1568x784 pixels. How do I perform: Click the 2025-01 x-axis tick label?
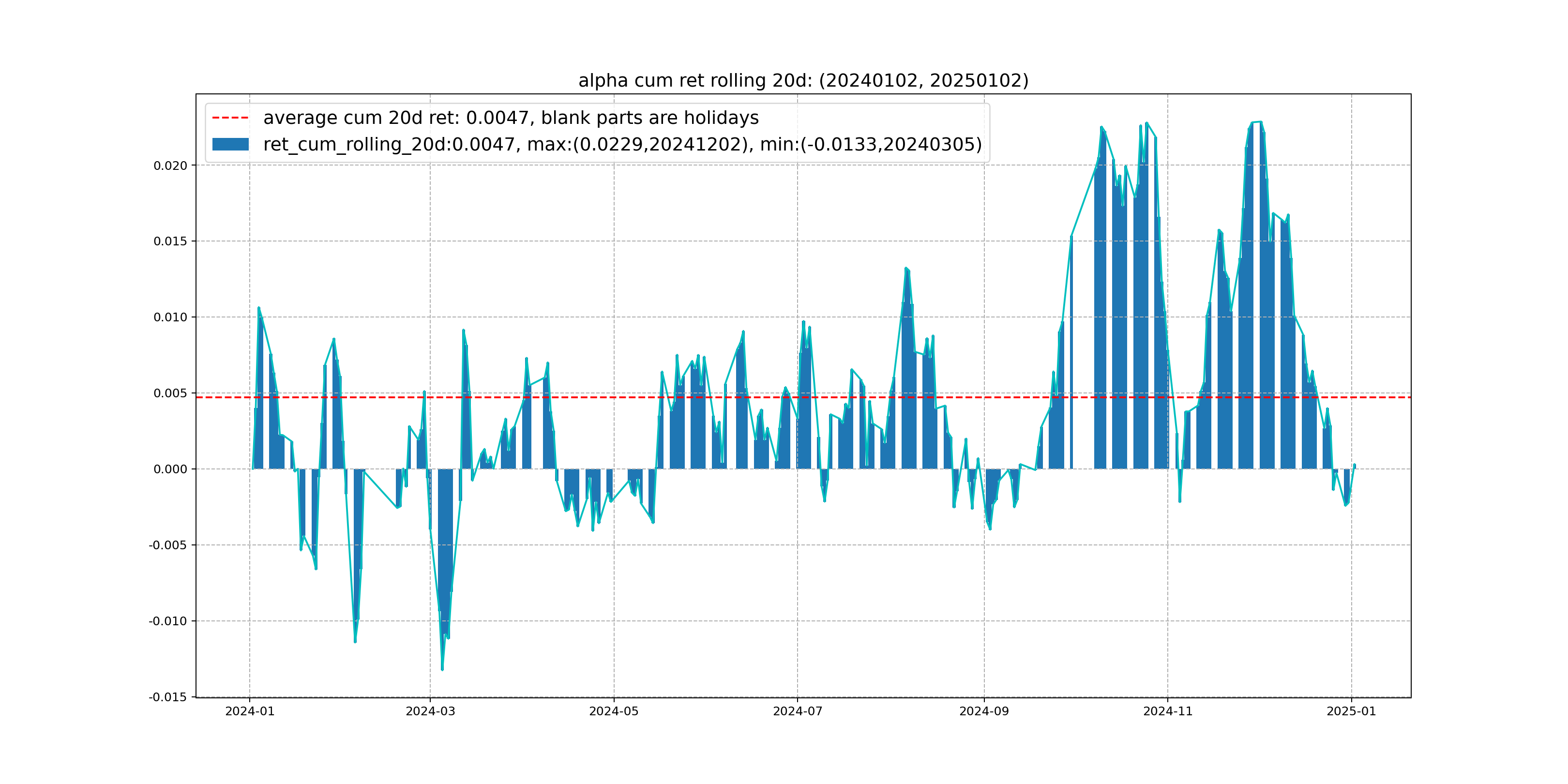pos(1351,711)
